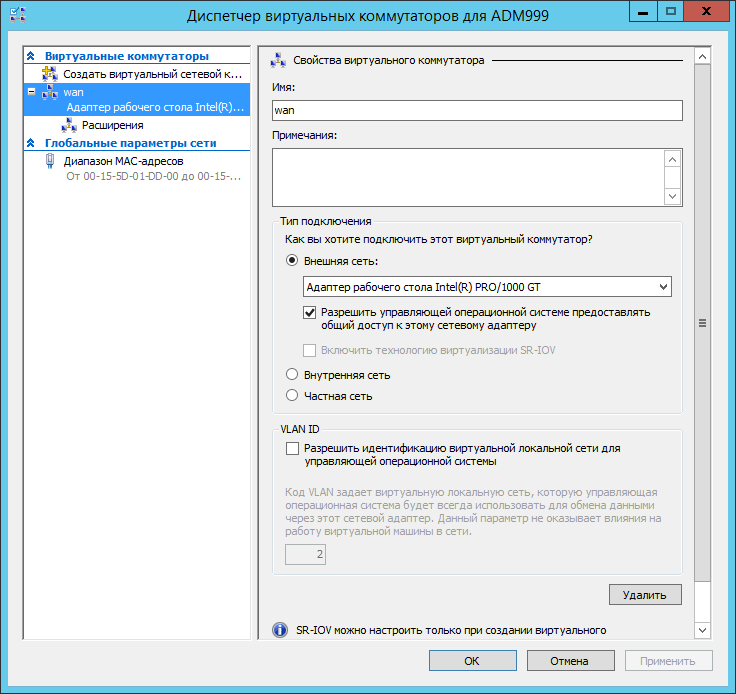736x694 pixels.
Task: Click the app icon in the title bar
Action: click(x=18, y=15)
